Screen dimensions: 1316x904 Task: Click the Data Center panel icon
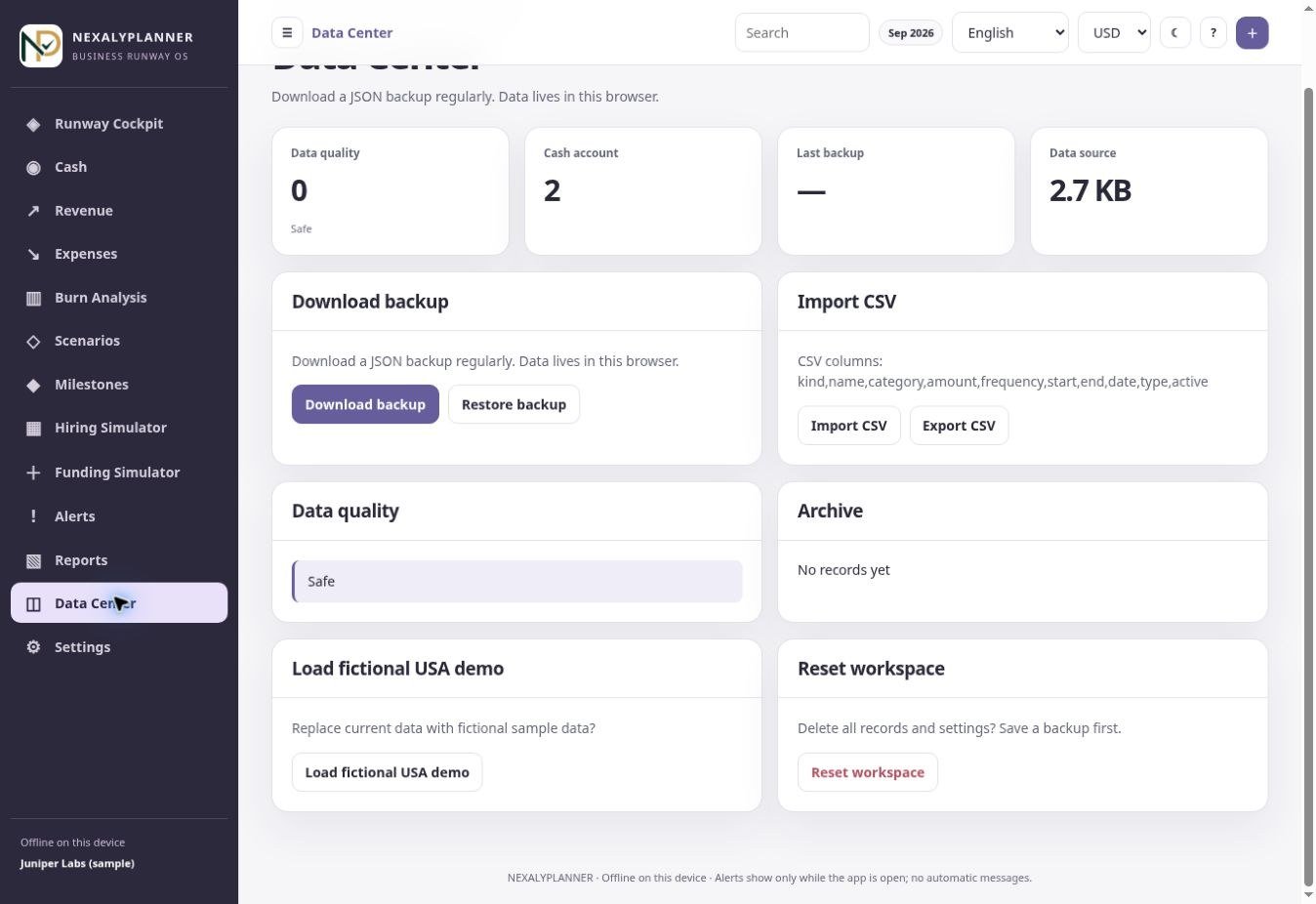click(33, 603)
